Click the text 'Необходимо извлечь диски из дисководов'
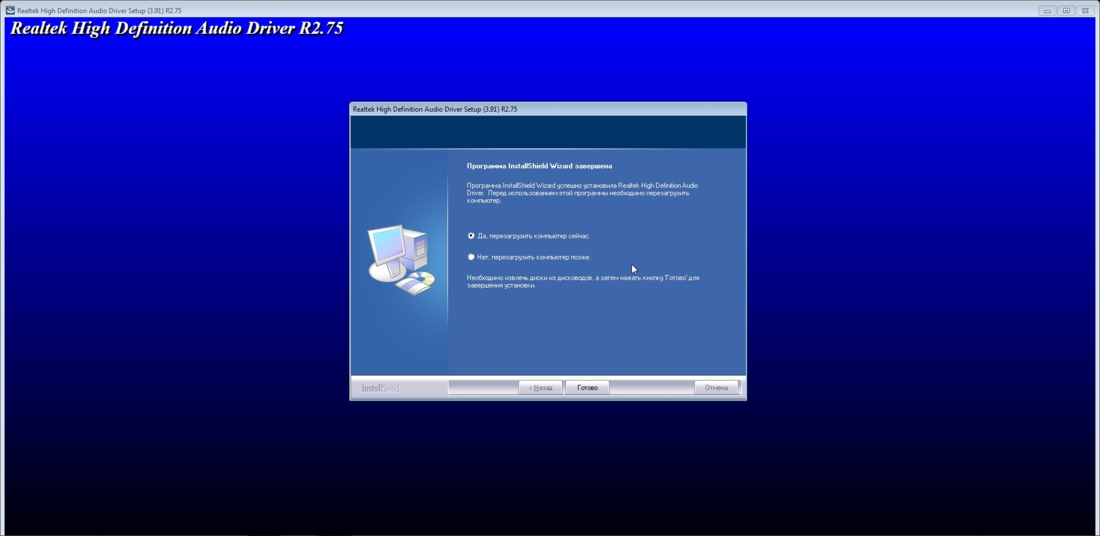Image resolution: width=1100 pixels, height=536 pixels. pos(530,278)
